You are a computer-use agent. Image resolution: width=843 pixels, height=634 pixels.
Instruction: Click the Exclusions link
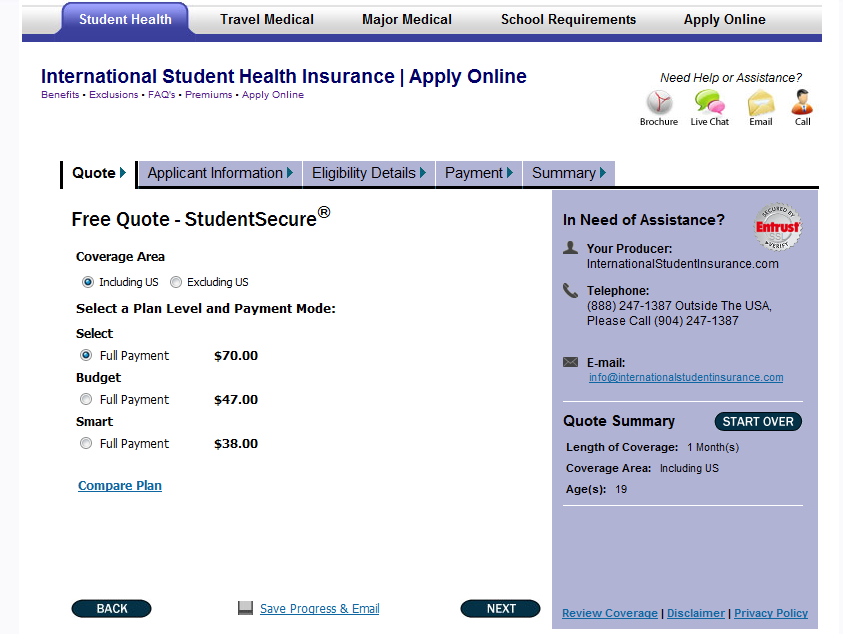(x=113, y=95)
